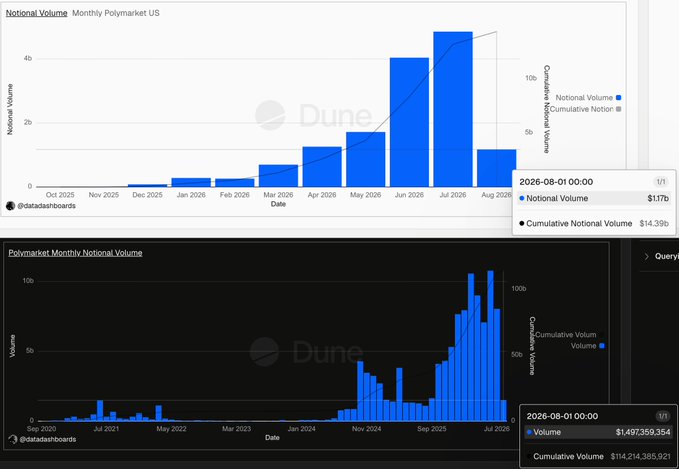Click the "Mar 2023" x-axis label
This screenshot has height=469, width=679.
(236, 429)
